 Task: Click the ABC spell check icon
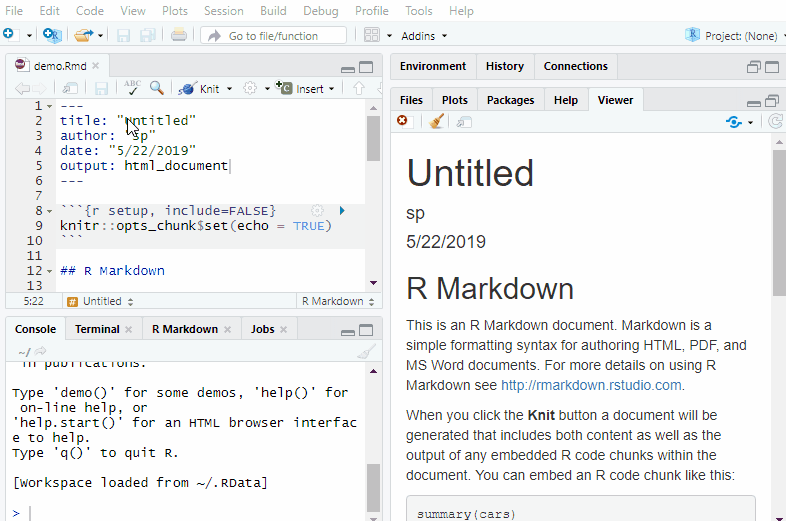[132, 88]
